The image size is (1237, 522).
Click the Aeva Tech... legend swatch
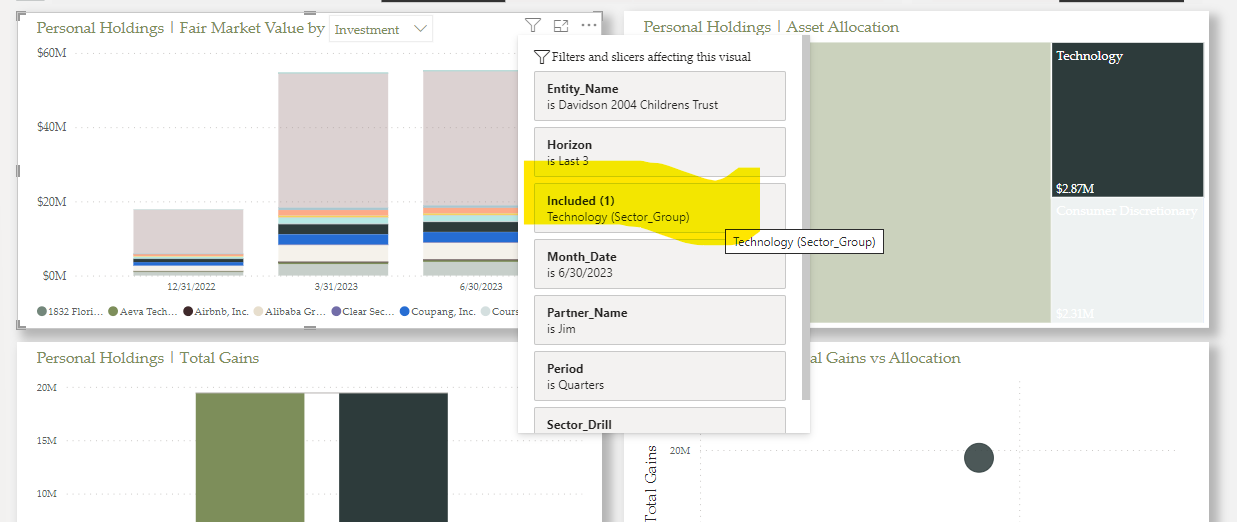click(114, 311)
